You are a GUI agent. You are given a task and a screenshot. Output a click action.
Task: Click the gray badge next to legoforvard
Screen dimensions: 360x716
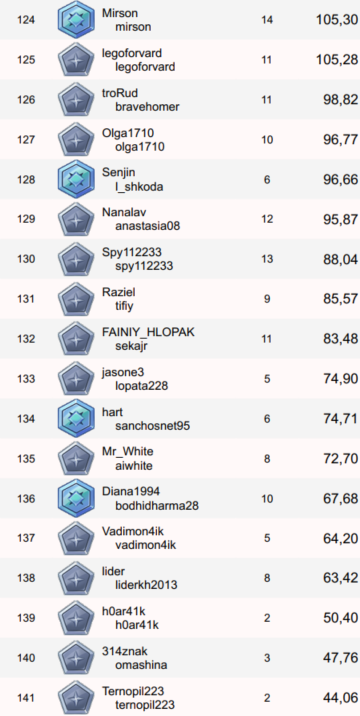(x=76, y=60)
